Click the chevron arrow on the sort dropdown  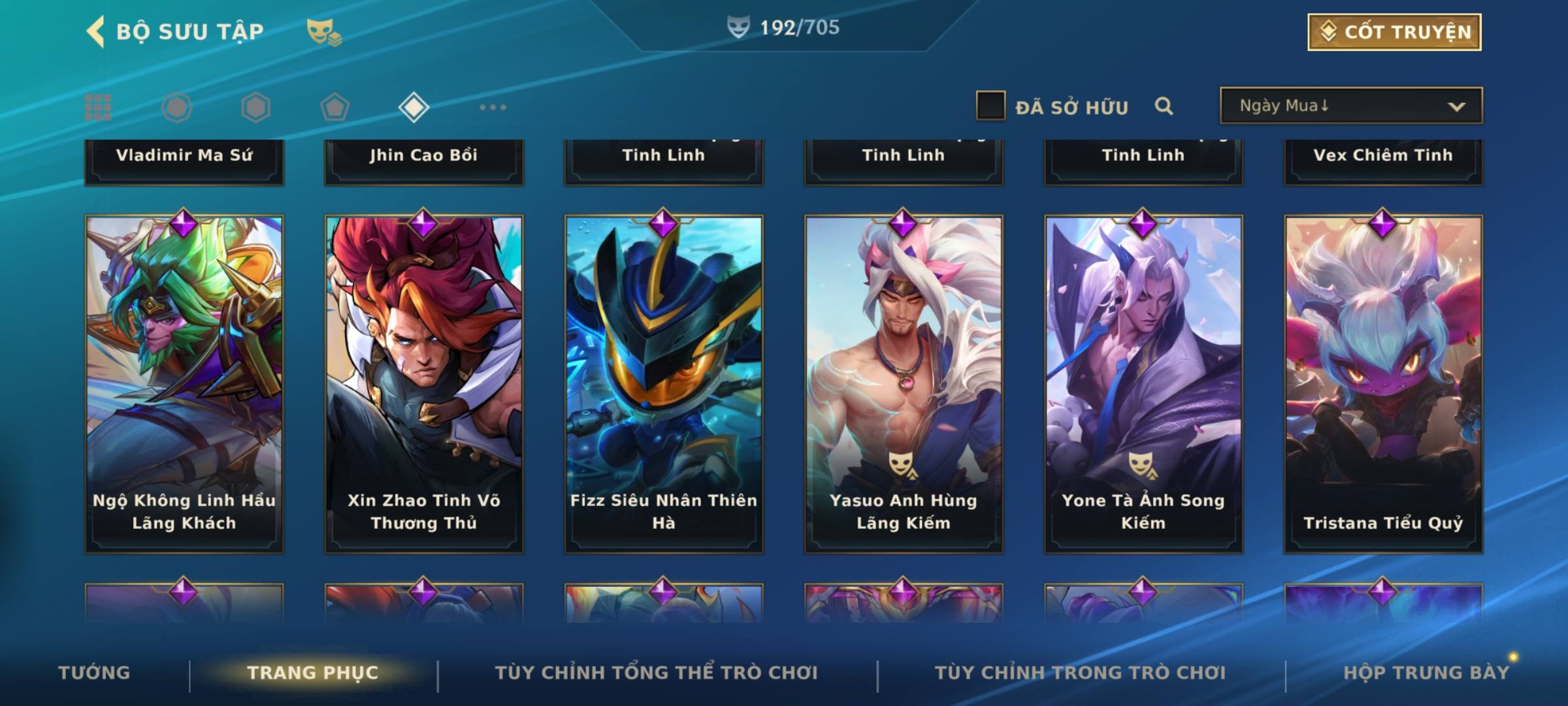1456,107
